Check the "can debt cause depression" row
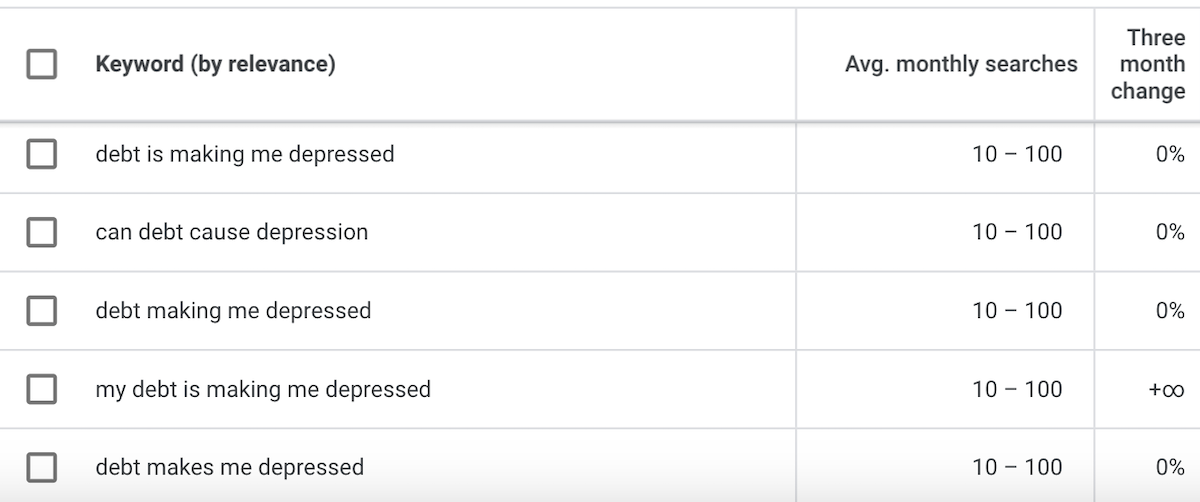Screen dimensions: 1200x502 pyautogui.click(x=41, y=232)
